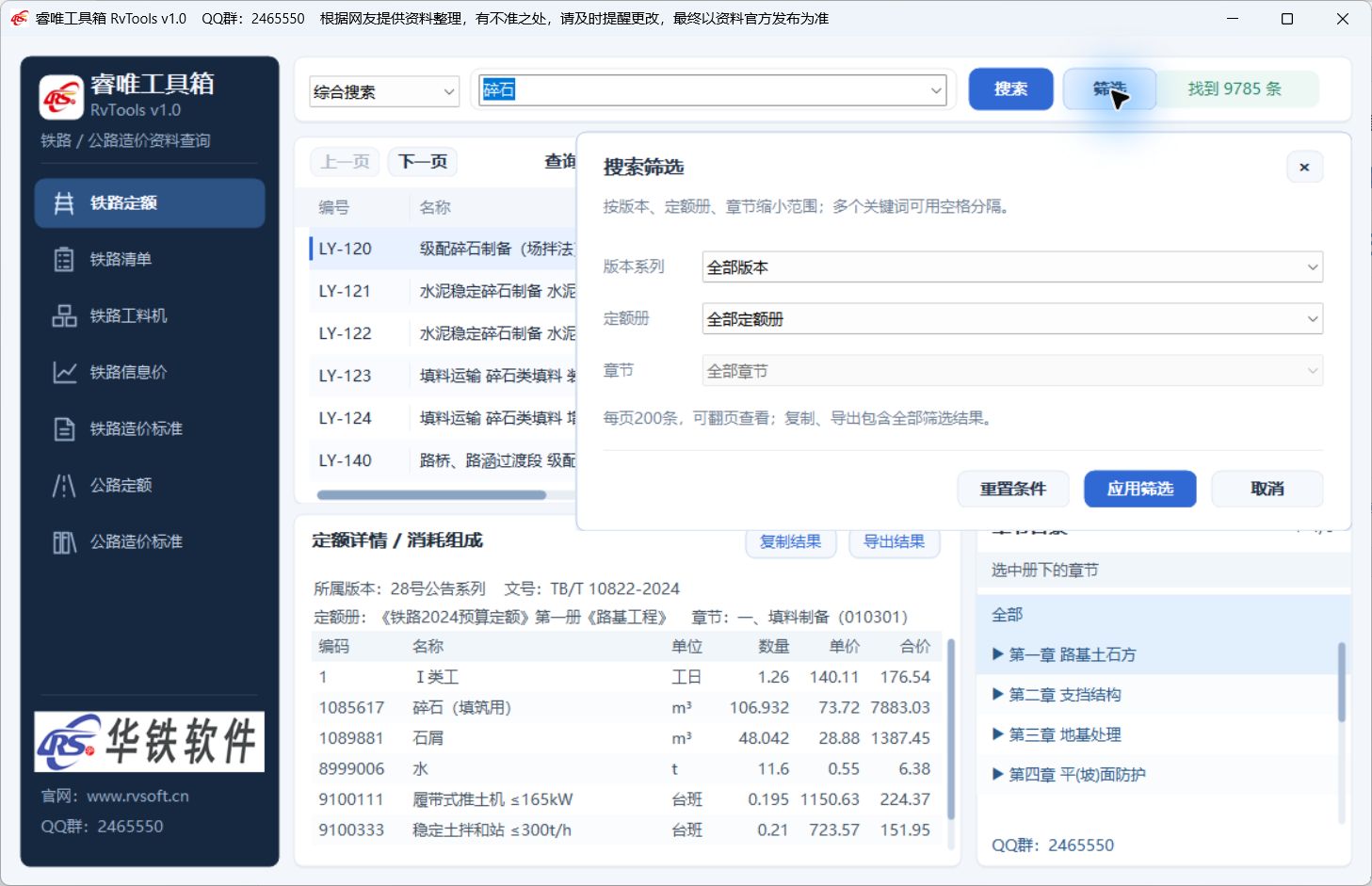Open the 综合搜索 search type dropdown
This screenshot has height=886, width=1372.
click(384, 91)
